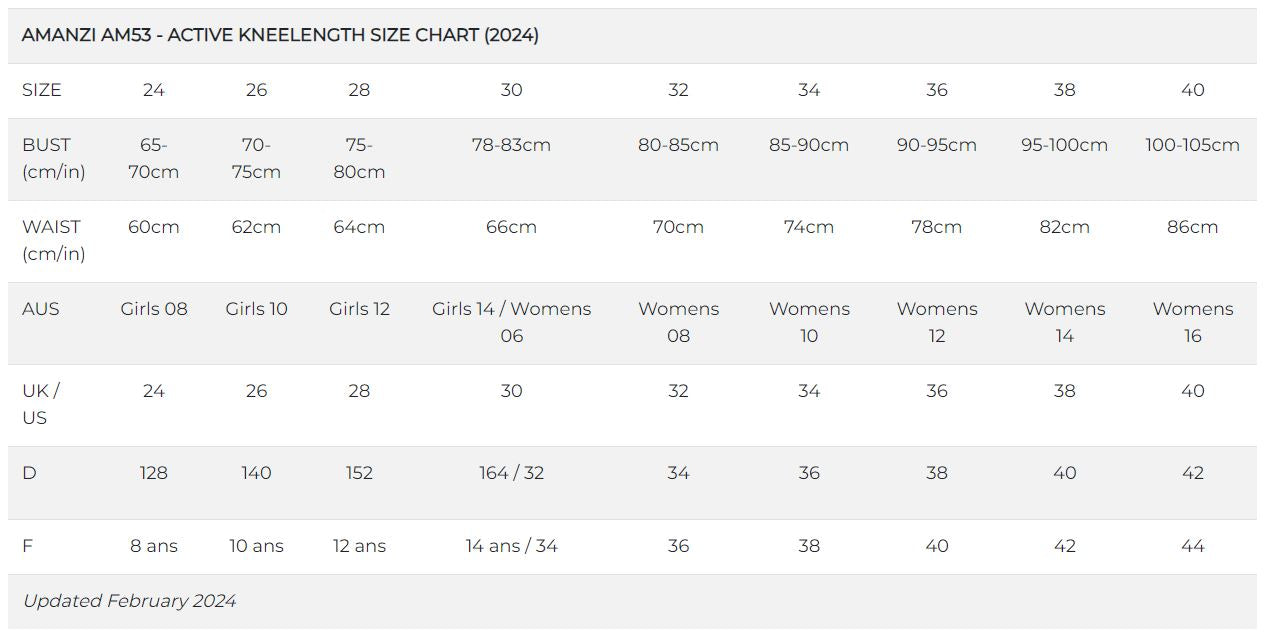Viewport: 1268px width, 643px height.
Task: Select the '8 ans' French size cell
Action: pyautogui.click(x=154, y=546)
